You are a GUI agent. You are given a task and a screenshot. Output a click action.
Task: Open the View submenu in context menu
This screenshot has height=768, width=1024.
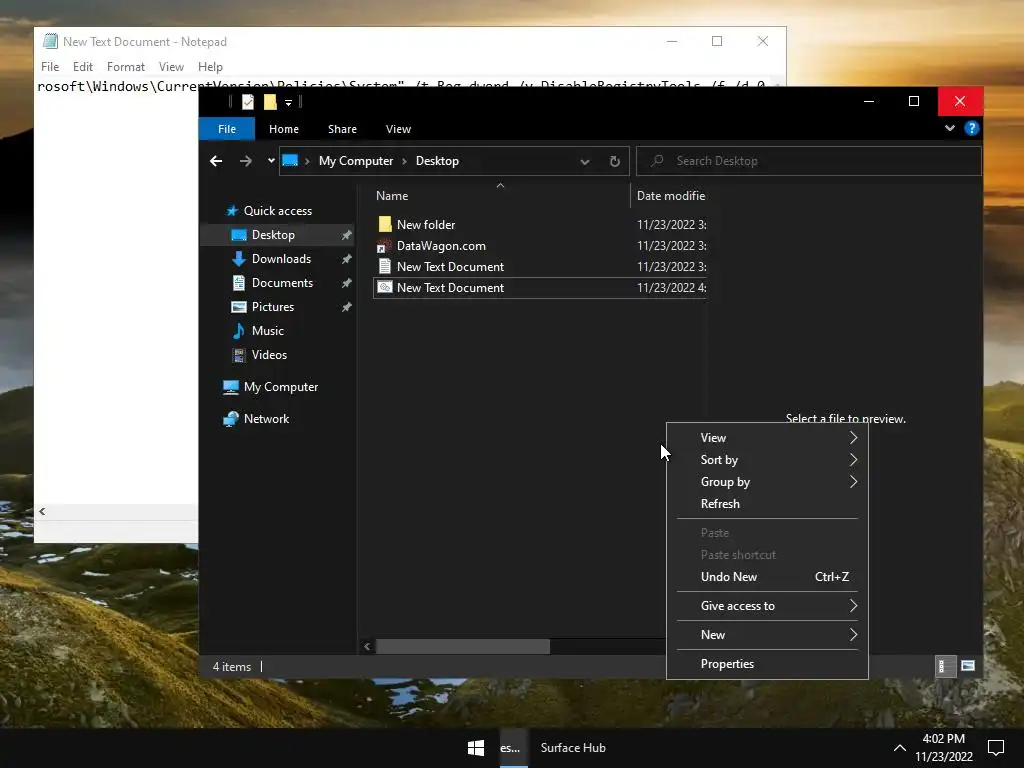767,438
